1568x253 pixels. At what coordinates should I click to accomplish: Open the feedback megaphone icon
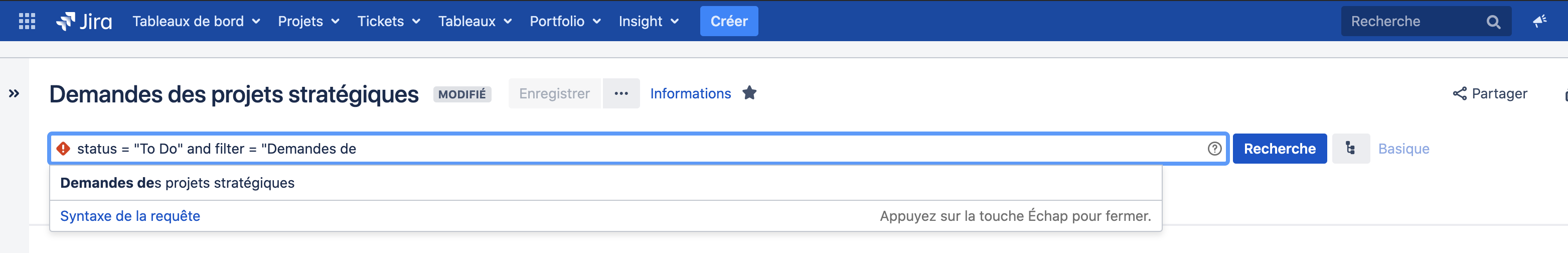(x=1539, y=22)
